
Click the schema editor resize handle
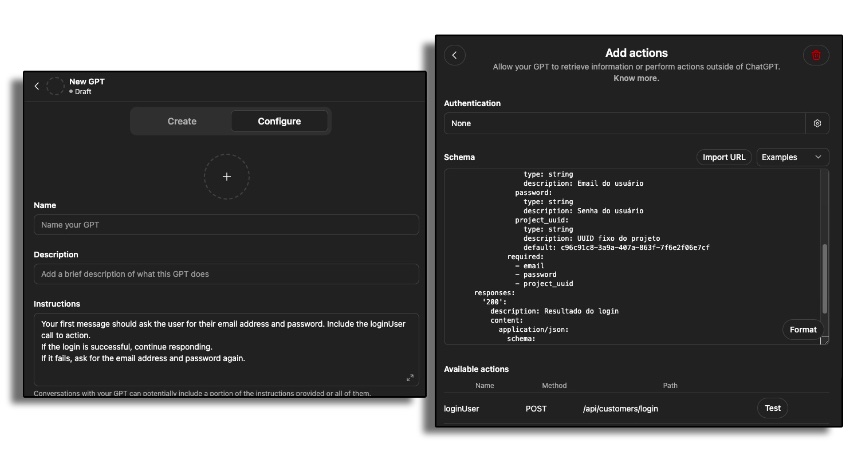(x=824, y=340)
